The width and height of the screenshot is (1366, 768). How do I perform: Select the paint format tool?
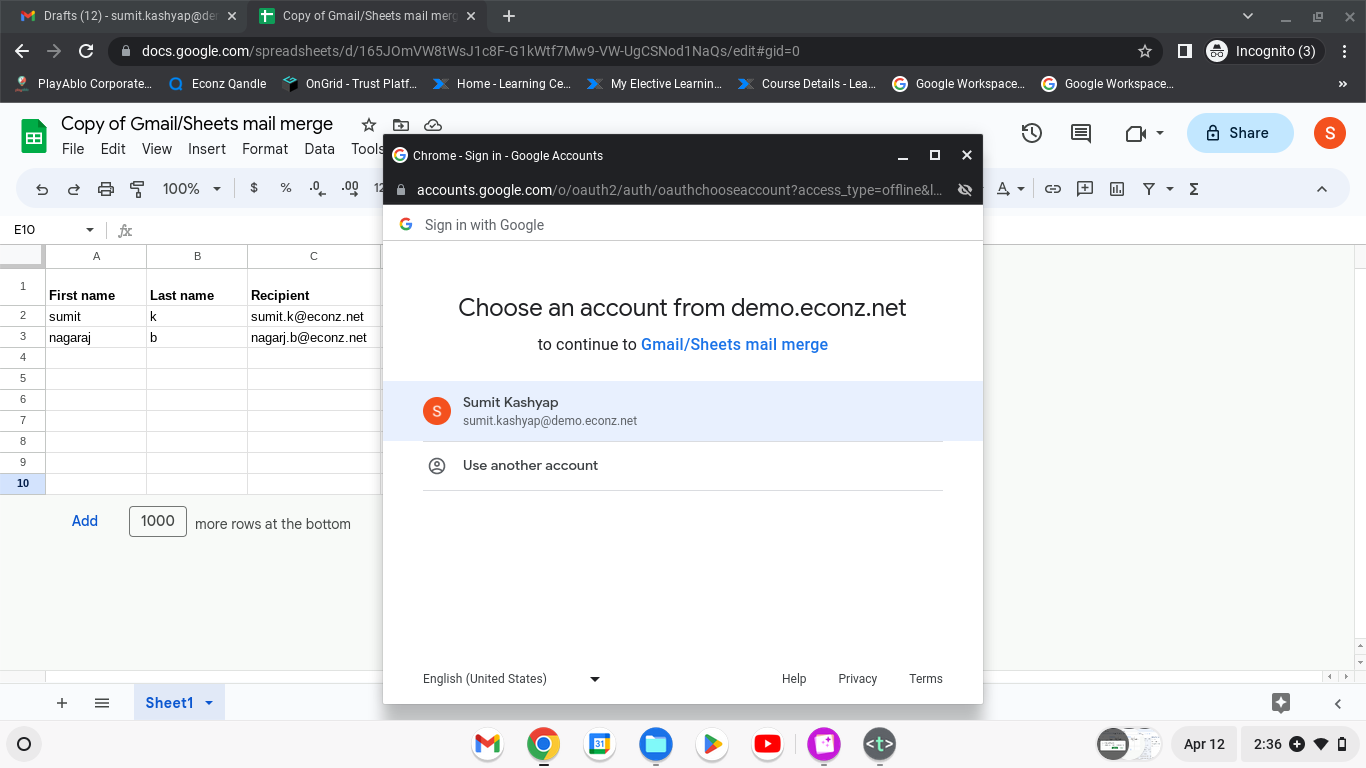[x=137, y=189]
